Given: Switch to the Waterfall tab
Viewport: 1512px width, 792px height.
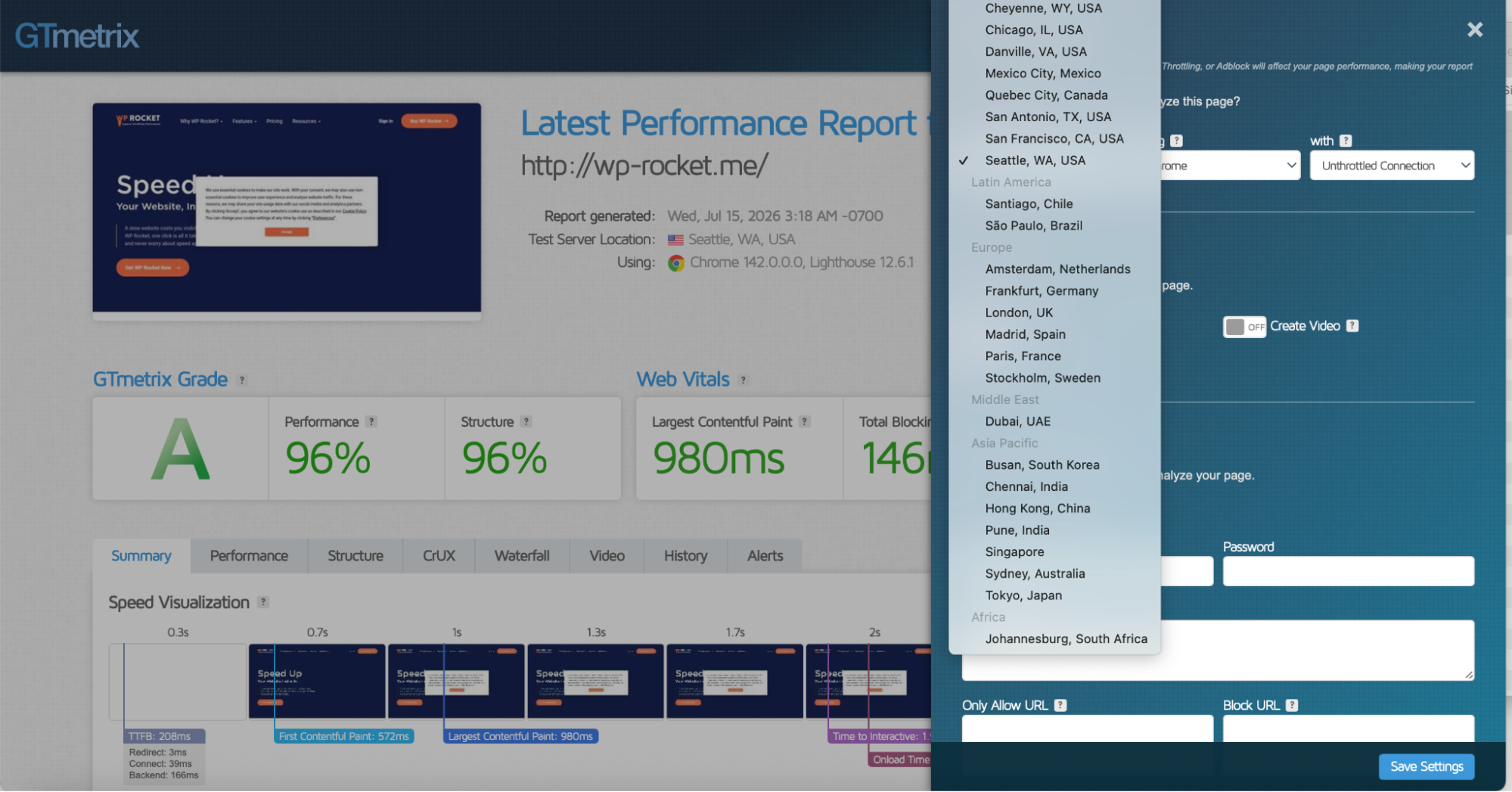Looking at the screenshot, I should click(x=522, y=556).
